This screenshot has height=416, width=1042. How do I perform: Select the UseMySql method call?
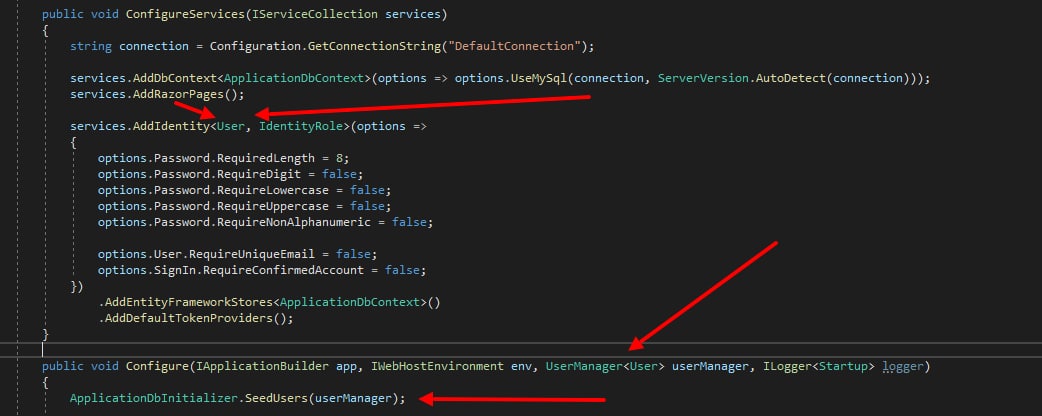(540, 78)
